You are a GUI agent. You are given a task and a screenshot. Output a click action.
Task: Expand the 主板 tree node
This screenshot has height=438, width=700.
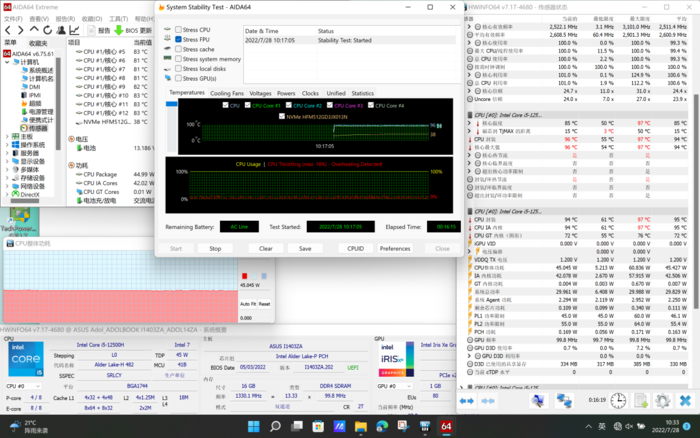(7, 137)
